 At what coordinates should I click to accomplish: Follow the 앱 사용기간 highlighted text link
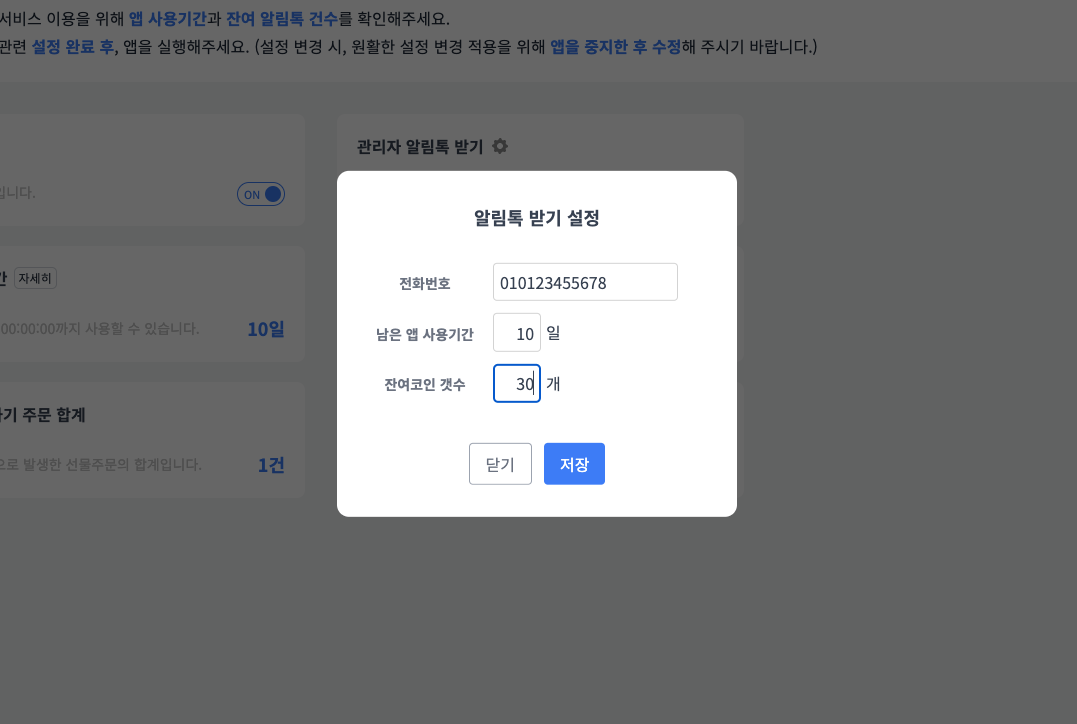point(167,19)
